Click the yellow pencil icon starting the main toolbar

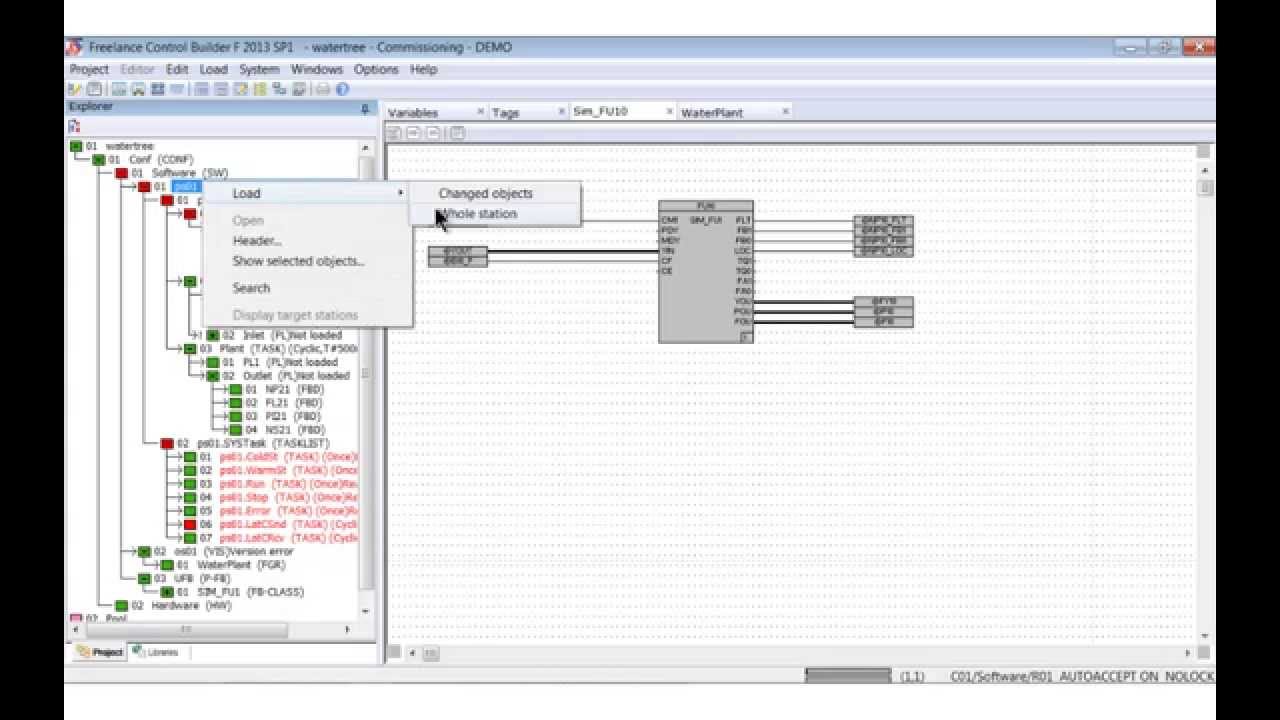pos(75,89)
